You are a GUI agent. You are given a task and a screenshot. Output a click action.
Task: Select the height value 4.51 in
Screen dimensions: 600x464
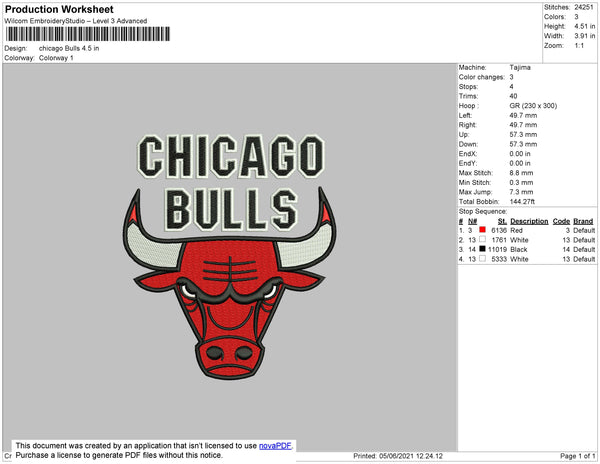click(x=585, y=26)
